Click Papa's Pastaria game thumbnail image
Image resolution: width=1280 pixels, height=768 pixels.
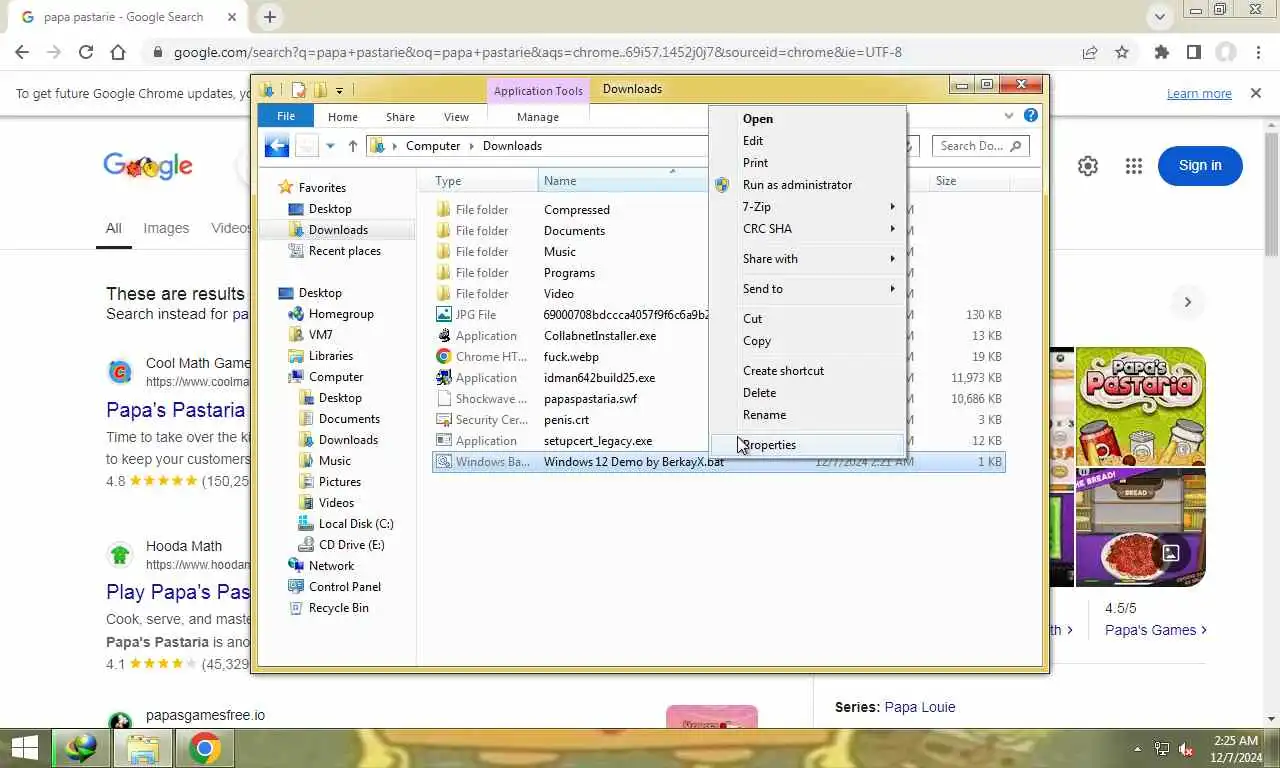(x=1141, y=406)
